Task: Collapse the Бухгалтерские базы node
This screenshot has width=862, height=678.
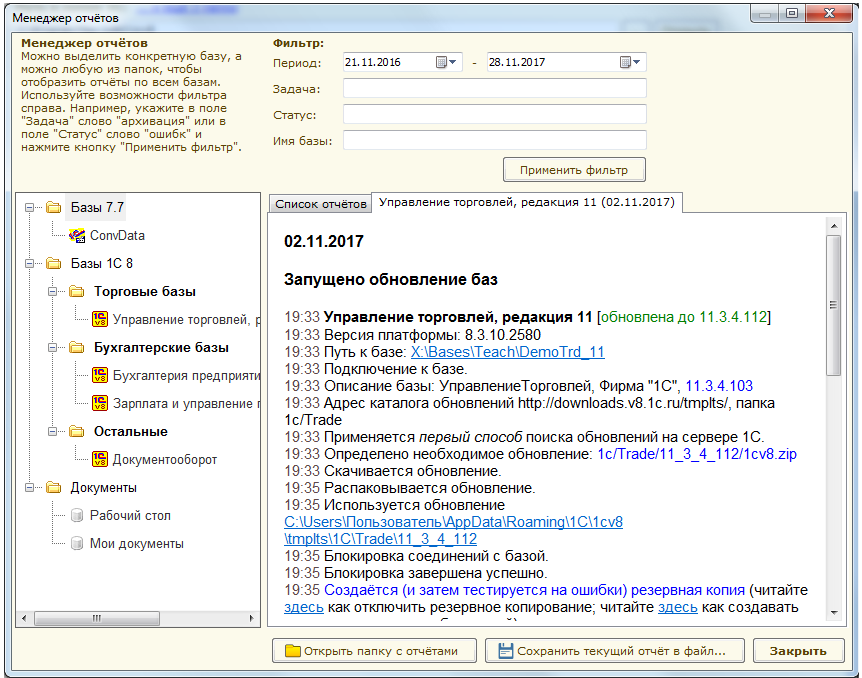Action: (53, 348)
